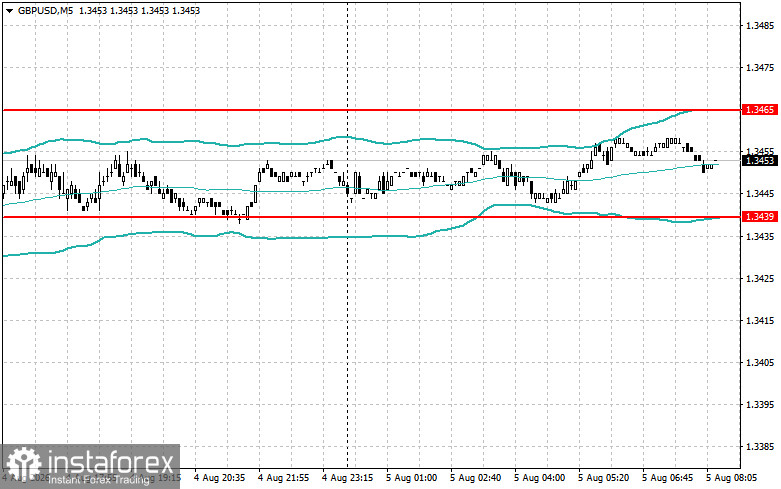The image size is (781, 489).
Task: Select the 1.3395 price scale value
Action: (760, 404)
